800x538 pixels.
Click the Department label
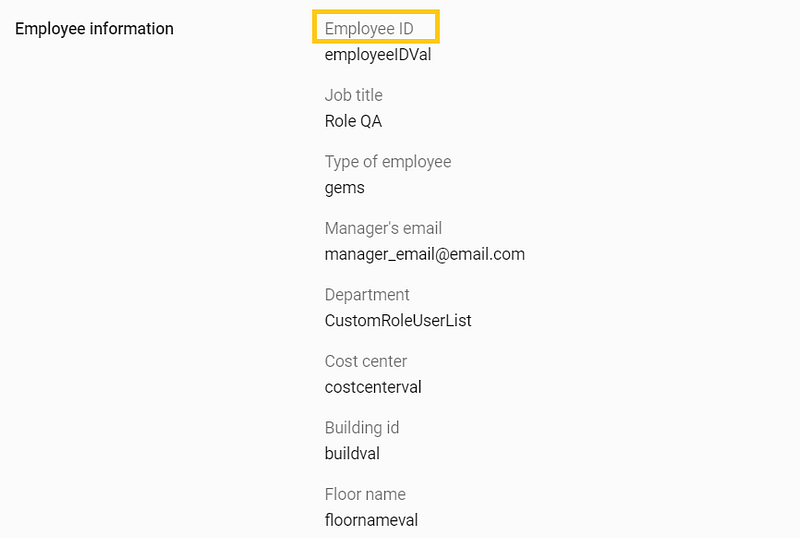click(x=367, y=295)
